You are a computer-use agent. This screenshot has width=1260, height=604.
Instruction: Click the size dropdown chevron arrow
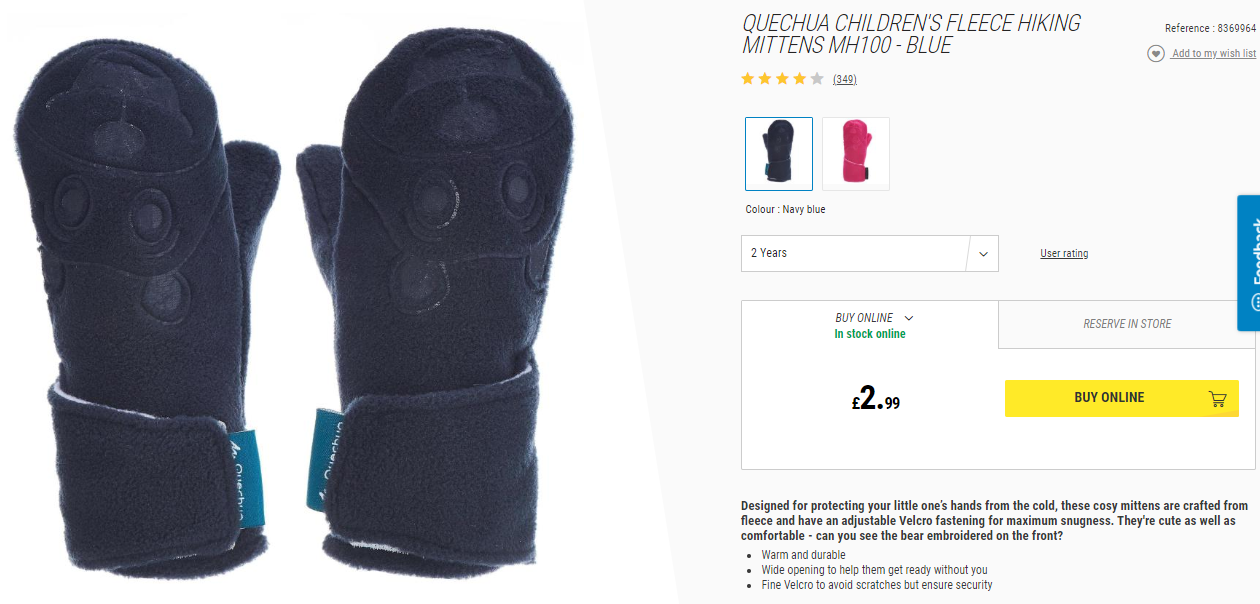point(983,254)
